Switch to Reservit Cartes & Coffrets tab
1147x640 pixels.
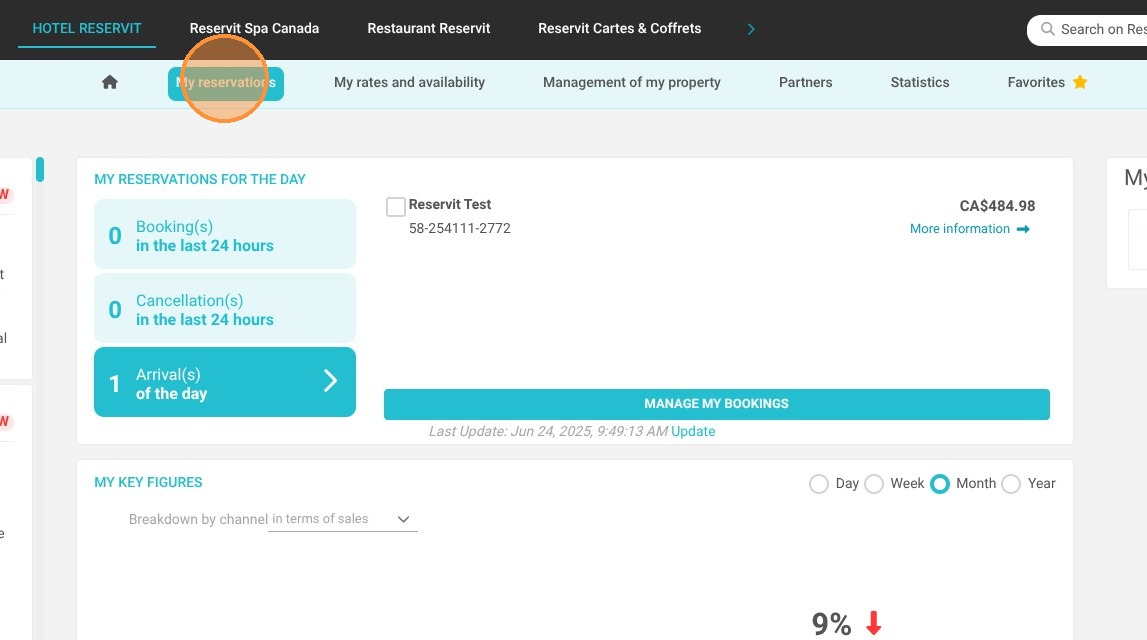(x=620, y=29)
